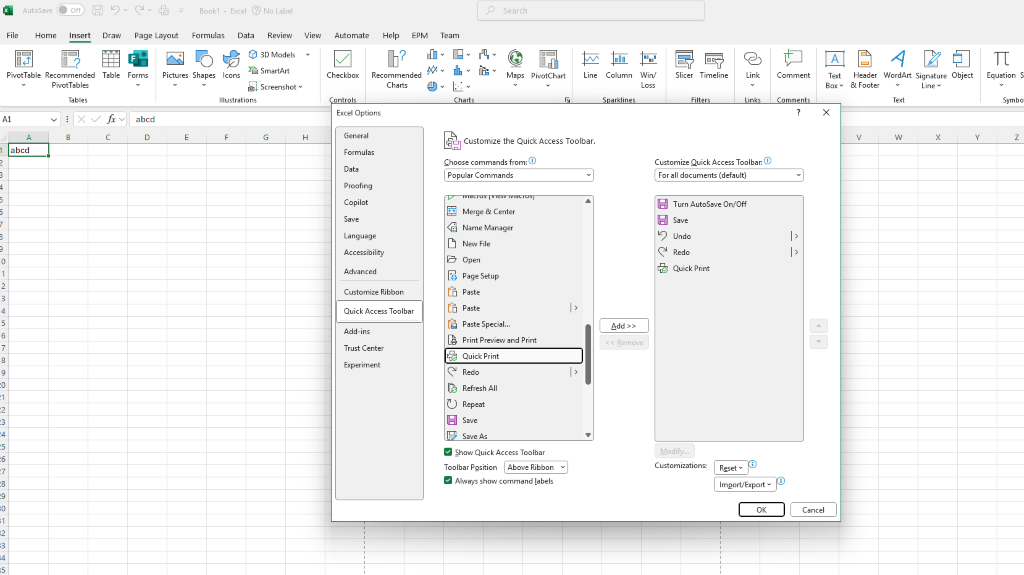The height and width of the screenshot is (575, 1024).
Task: Uncheck Show Quick Access Toolbar
Action: 448,452
